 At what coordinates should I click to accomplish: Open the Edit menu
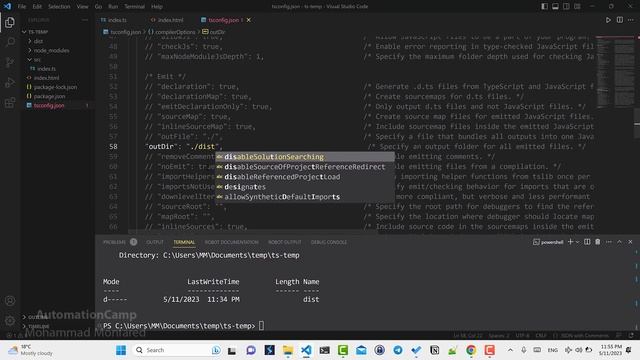37,7
